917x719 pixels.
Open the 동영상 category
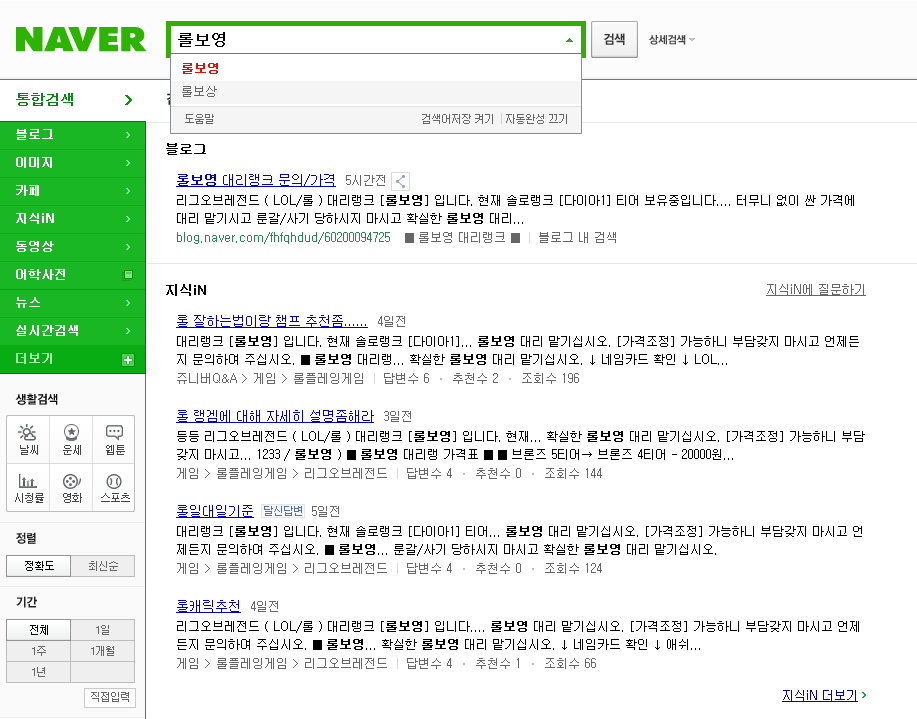click(x=73, y=246)
